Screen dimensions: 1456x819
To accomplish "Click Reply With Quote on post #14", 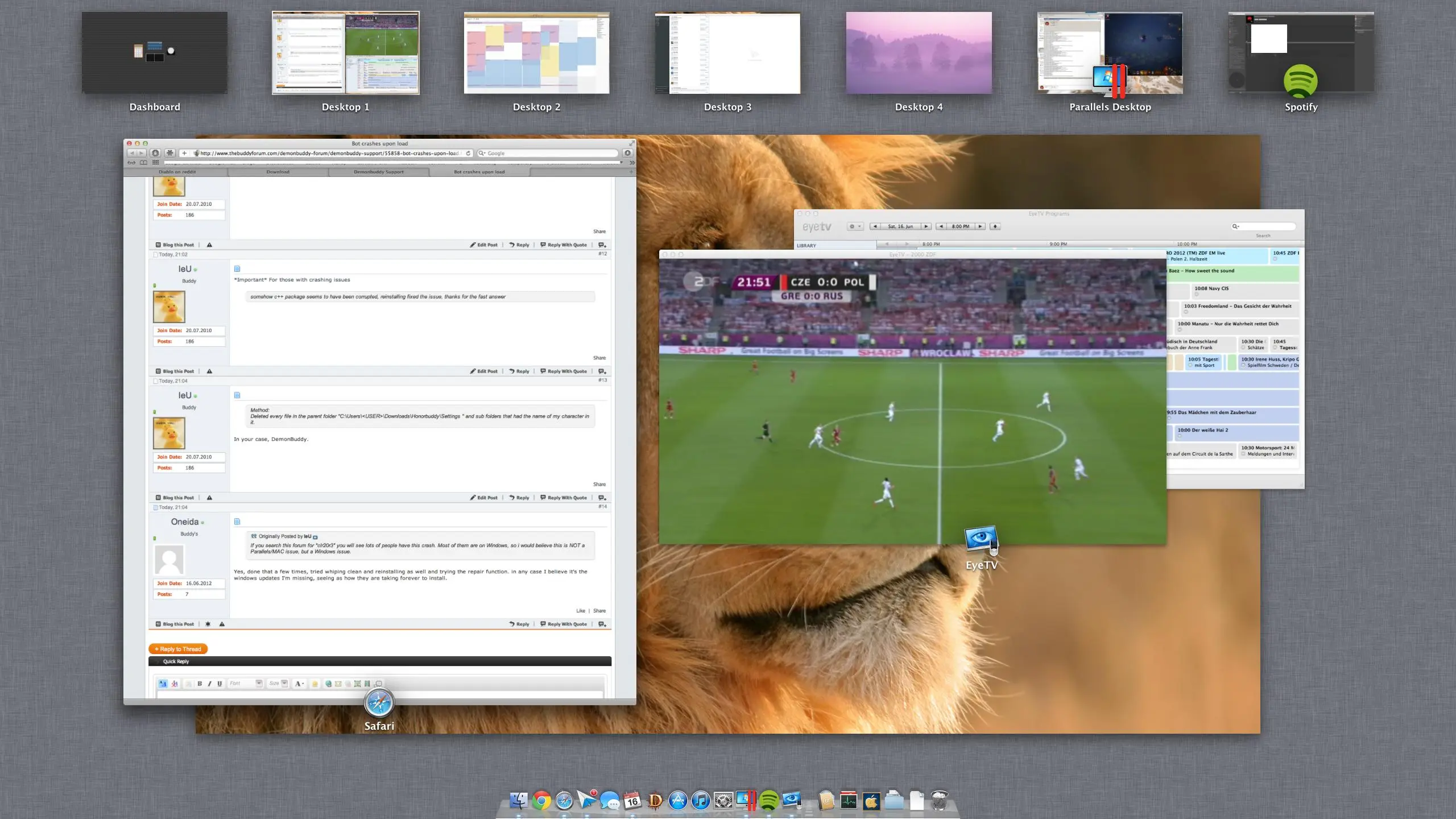I will (x=563, y=624).
